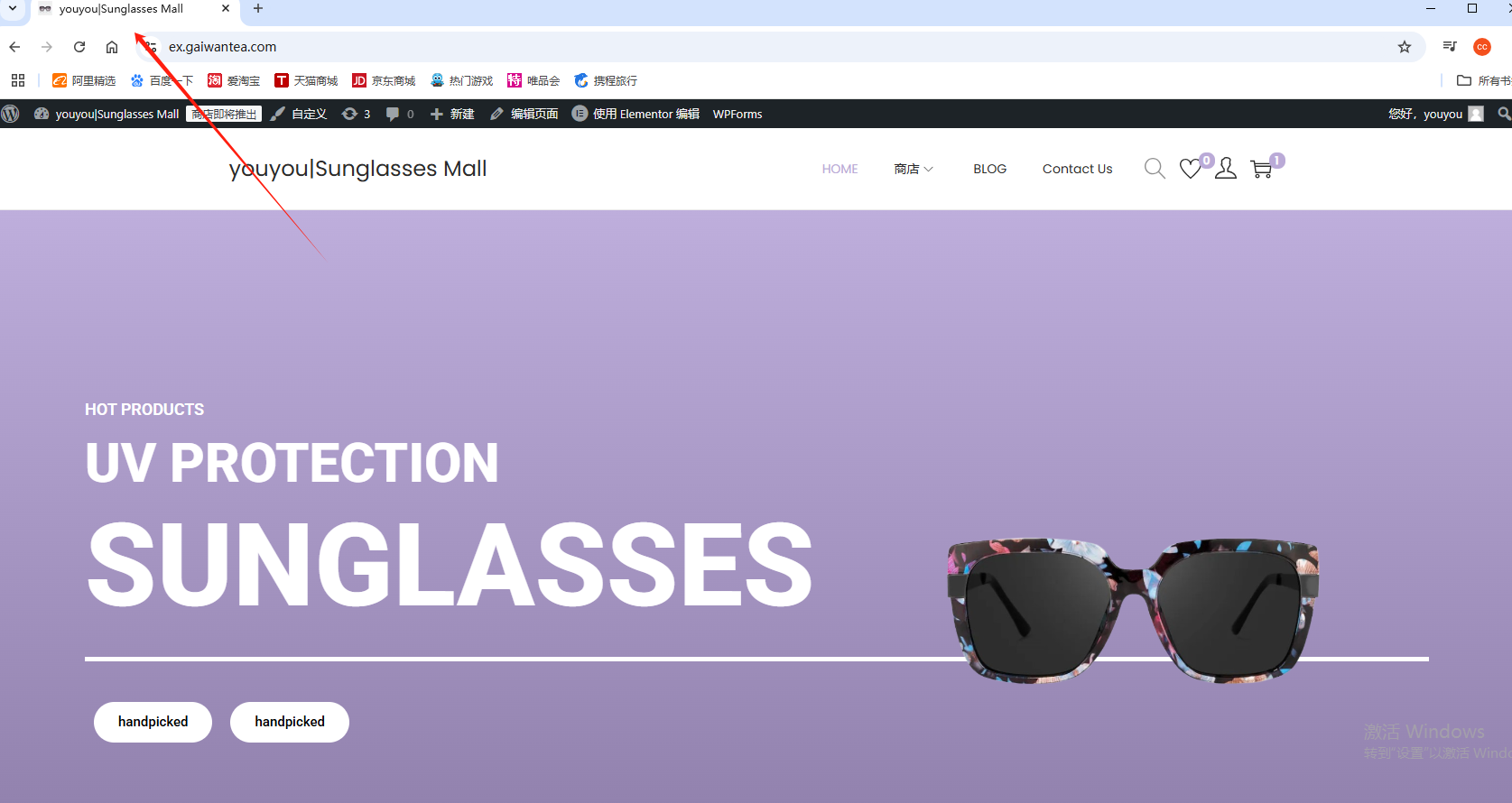Click the browser home icon
Viewport: 1512px width, 803px height.
pyautogui.click(x=112, y=47)
